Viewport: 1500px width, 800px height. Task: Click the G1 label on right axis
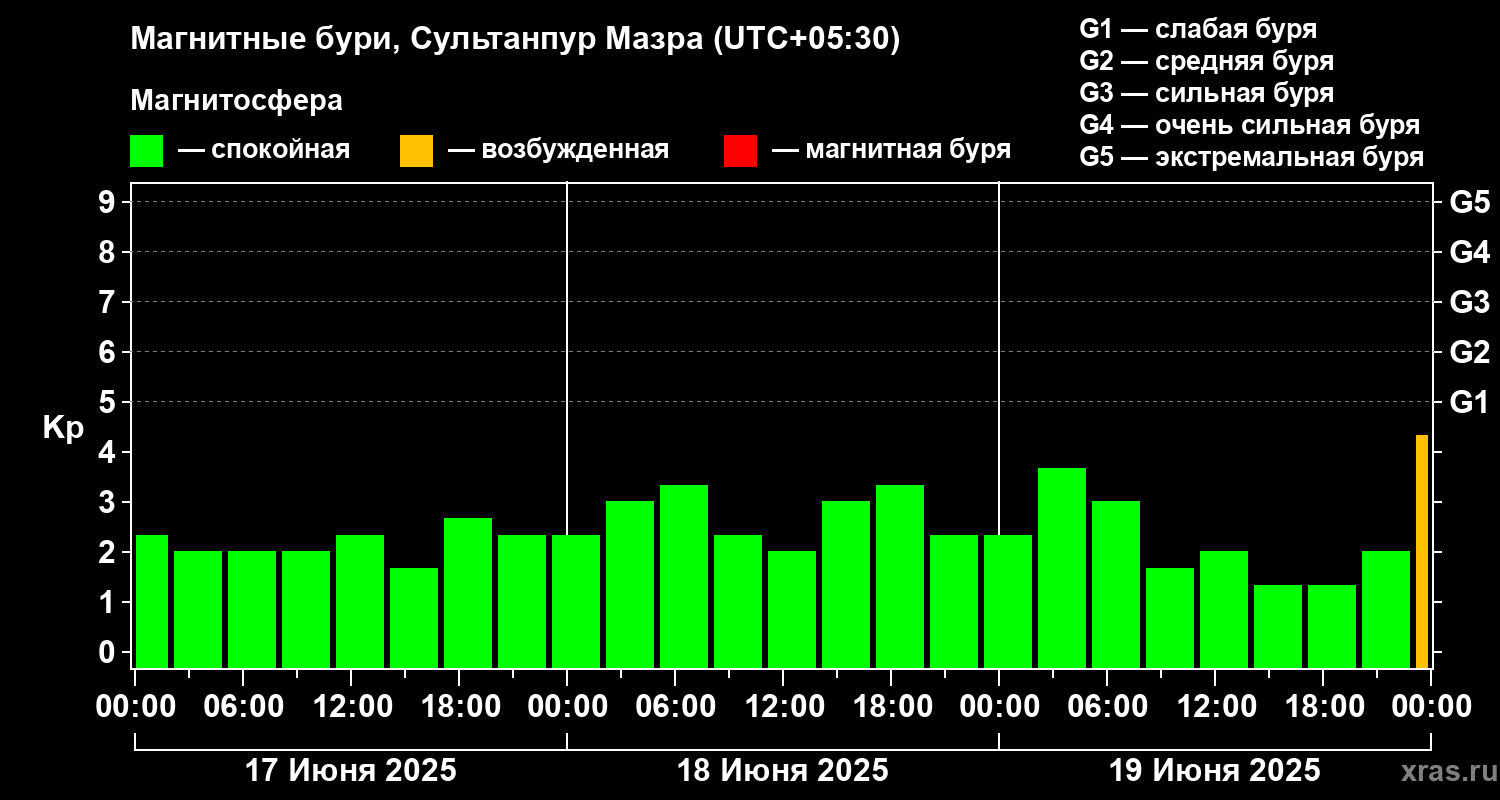pos(1470,402)
